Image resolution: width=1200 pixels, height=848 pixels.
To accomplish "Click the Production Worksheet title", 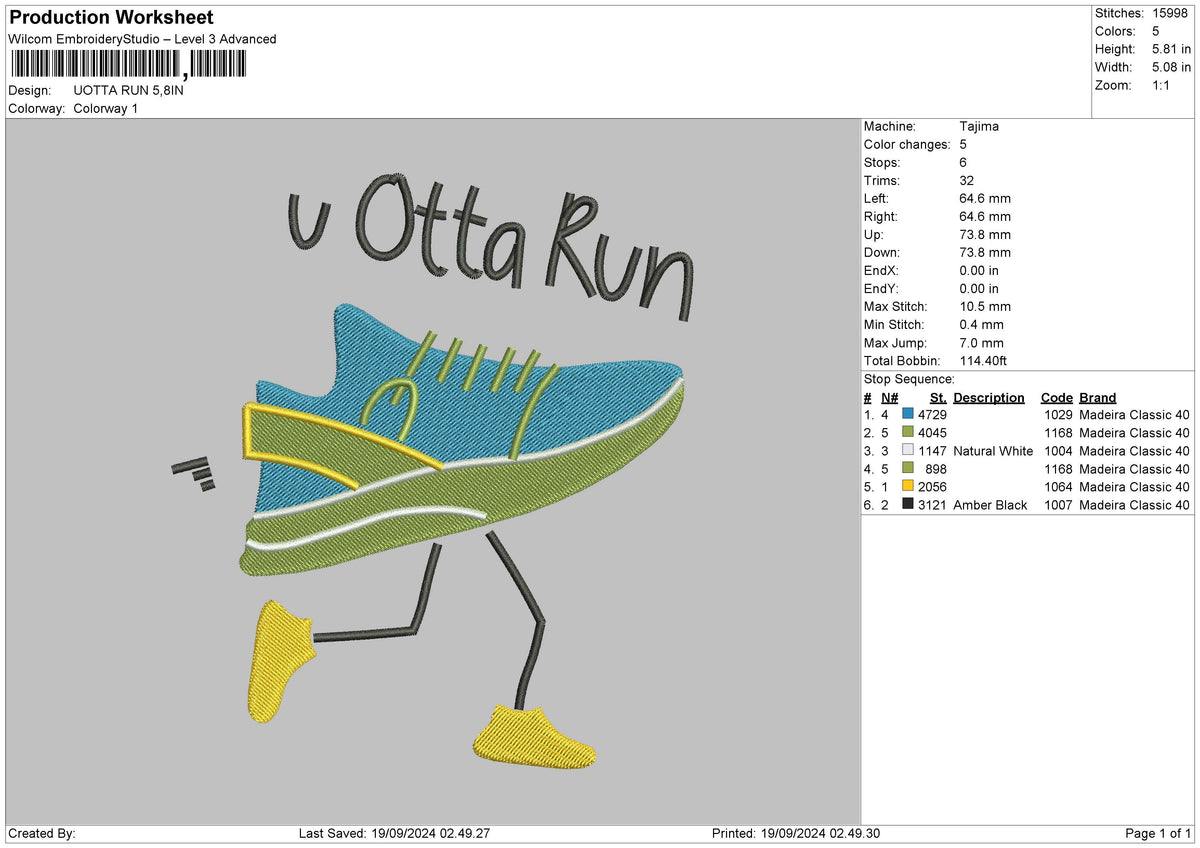I will point(110,18).
